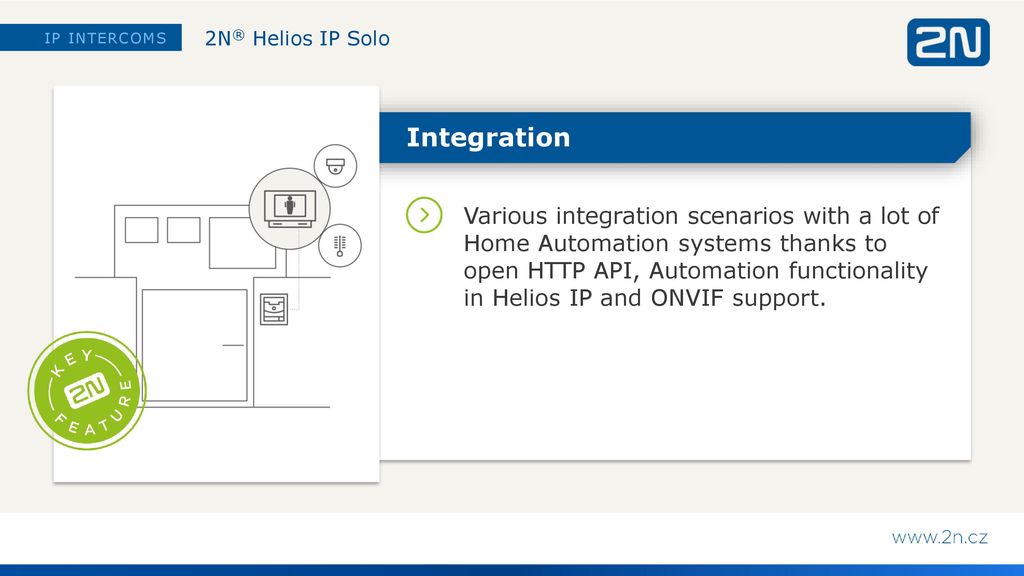Open the www.2n.cz link
The image size is (1024, 576).
[939, 537]
